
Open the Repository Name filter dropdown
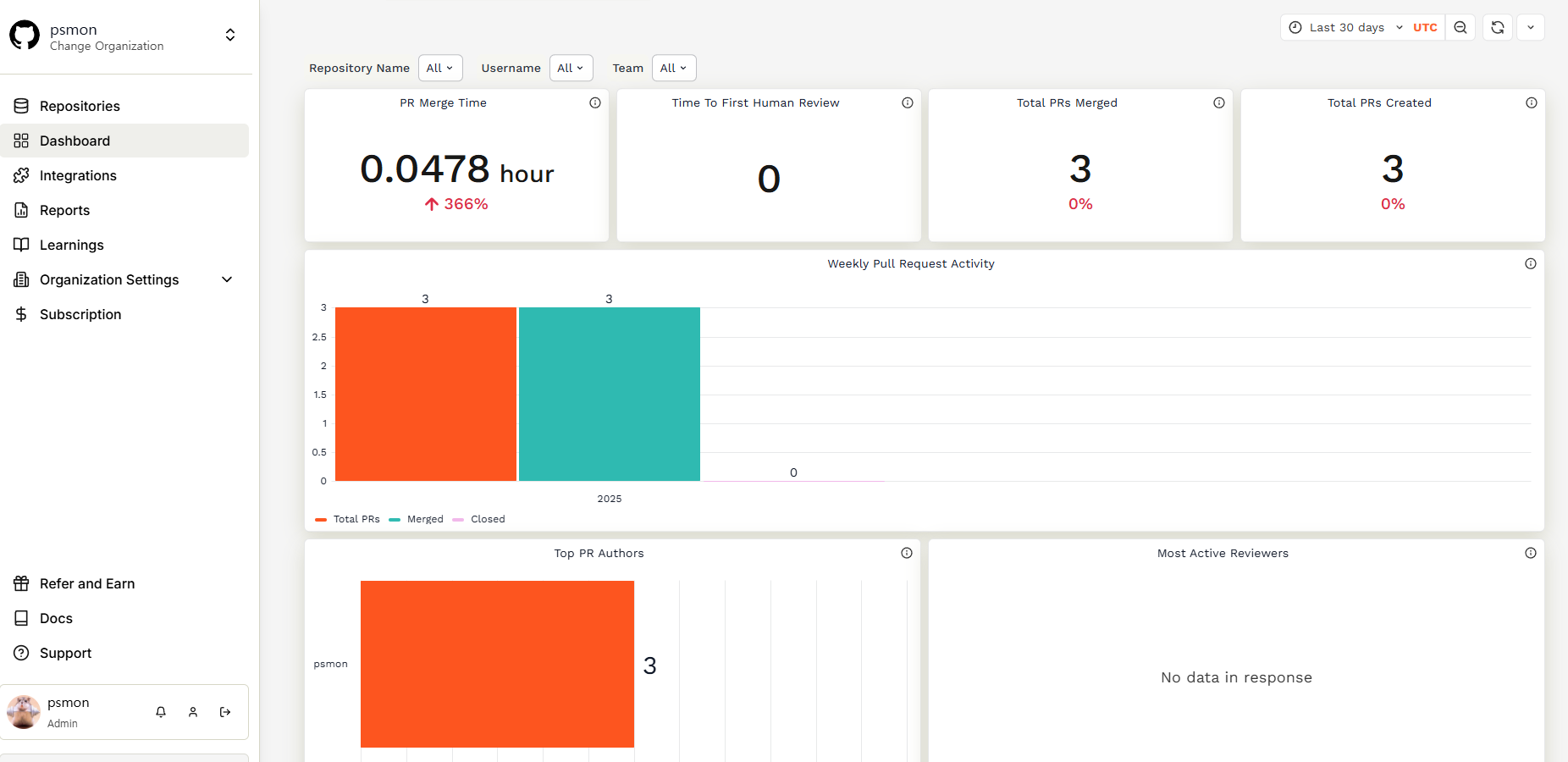(440, 68)
